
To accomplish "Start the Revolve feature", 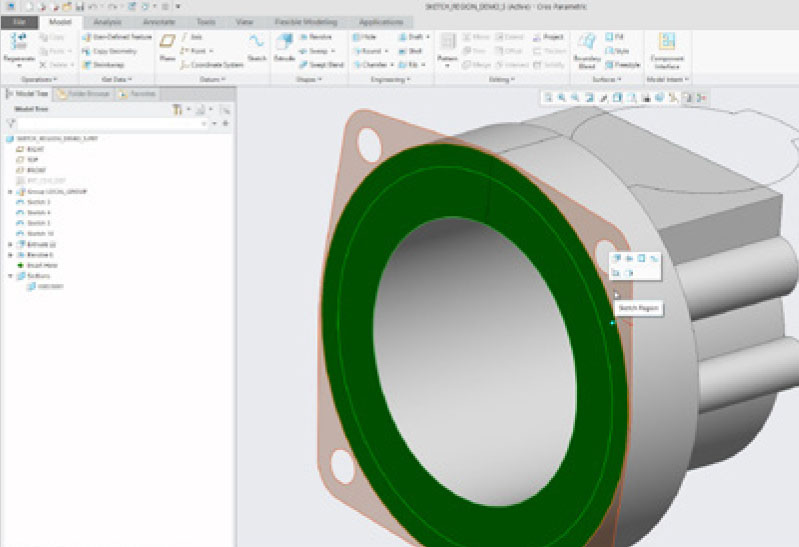I will coord(315,37).
